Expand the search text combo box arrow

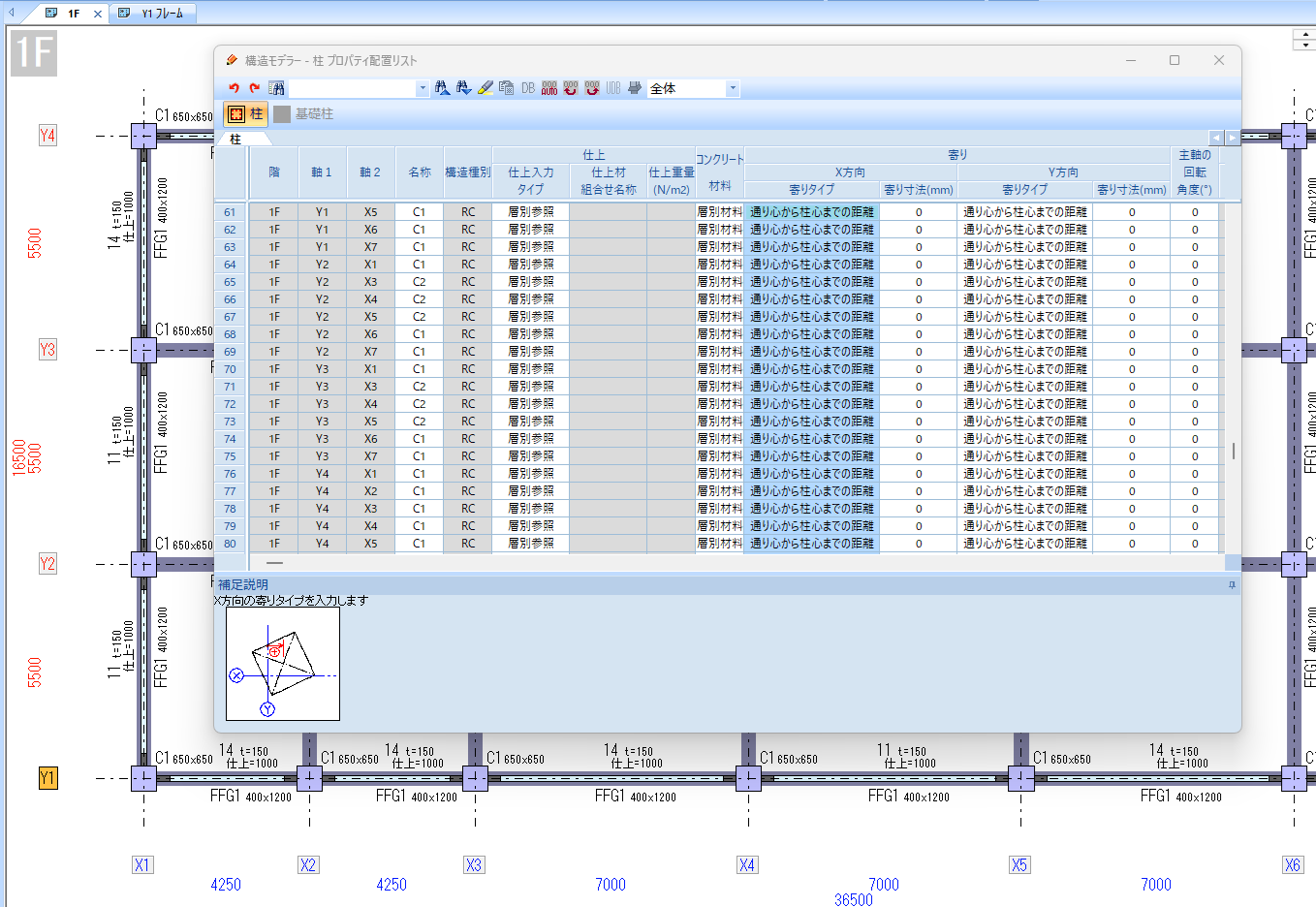(x=423, y=88)
